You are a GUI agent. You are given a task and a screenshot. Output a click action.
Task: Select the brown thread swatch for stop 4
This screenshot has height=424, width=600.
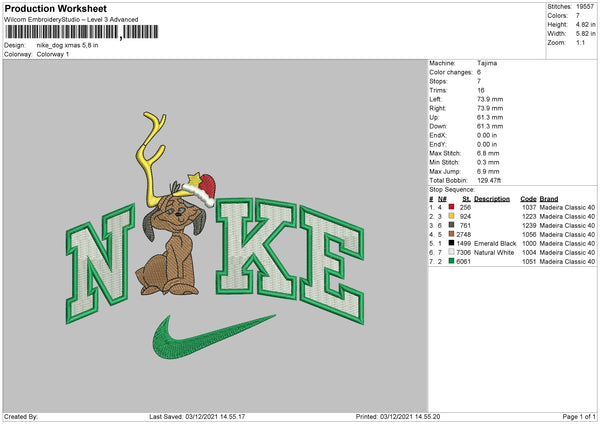(452, 234)
